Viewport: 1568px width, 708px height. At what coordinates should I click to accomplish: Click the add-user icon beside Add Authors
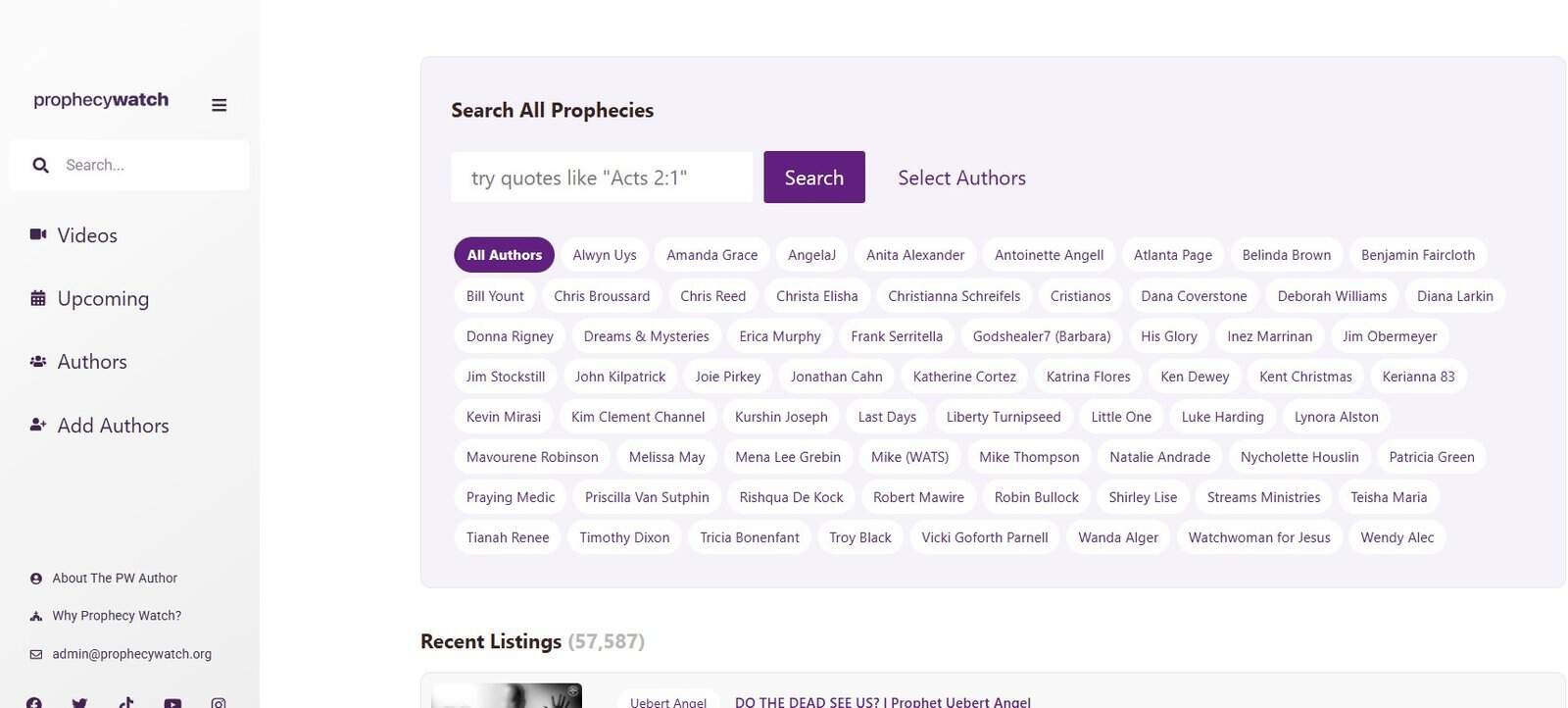click(x=38, y=425)
